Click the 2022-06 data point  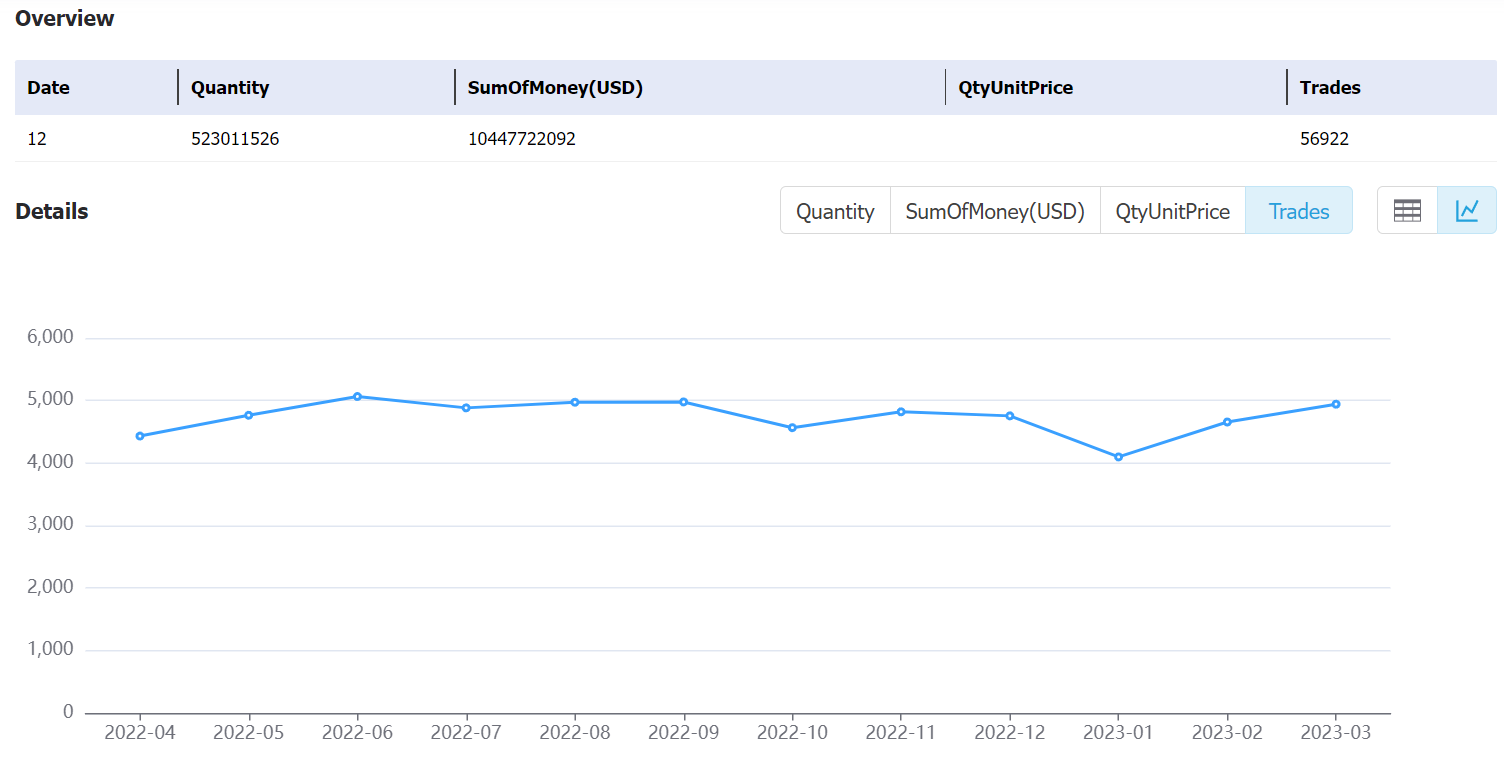click(x=357, y=396)
